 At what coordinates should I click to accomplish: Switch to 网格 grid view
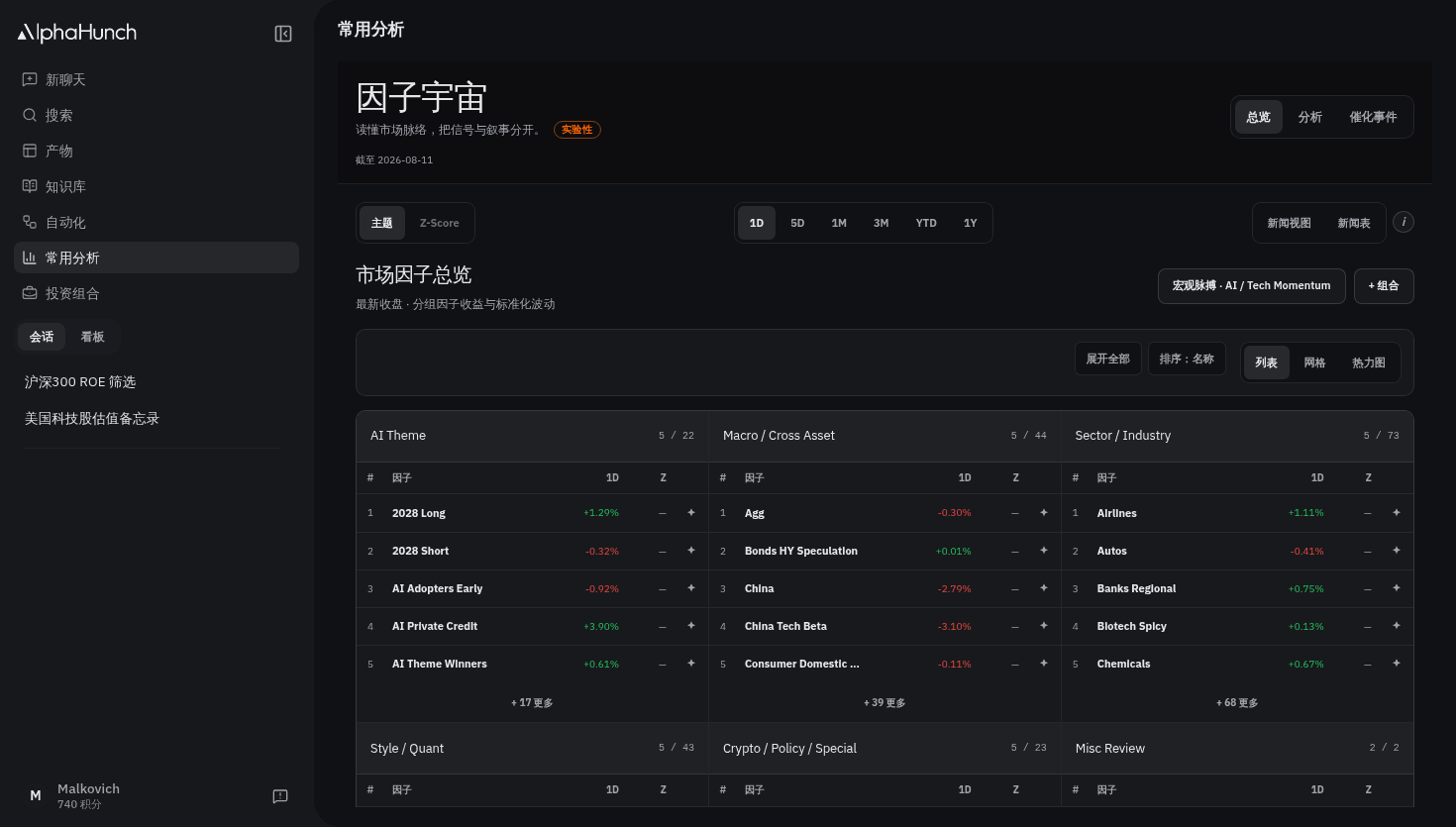1314,362
